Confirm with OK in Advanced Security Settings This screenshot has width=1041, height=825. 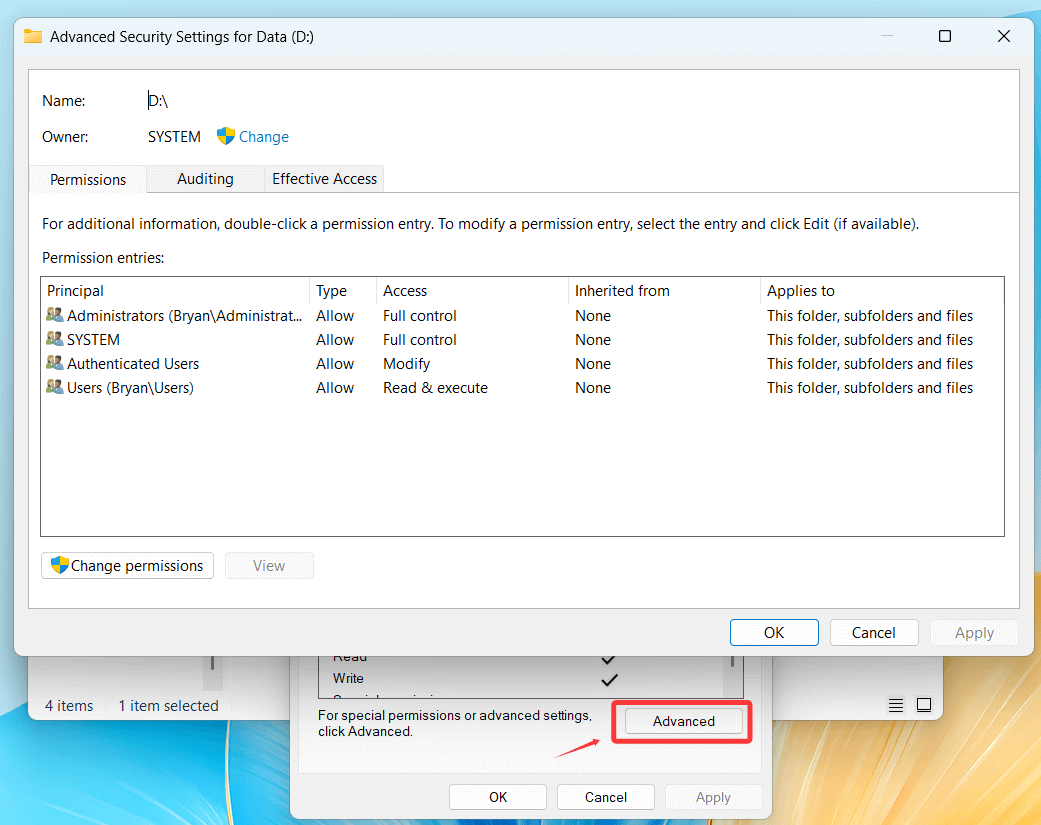(774, 632)
